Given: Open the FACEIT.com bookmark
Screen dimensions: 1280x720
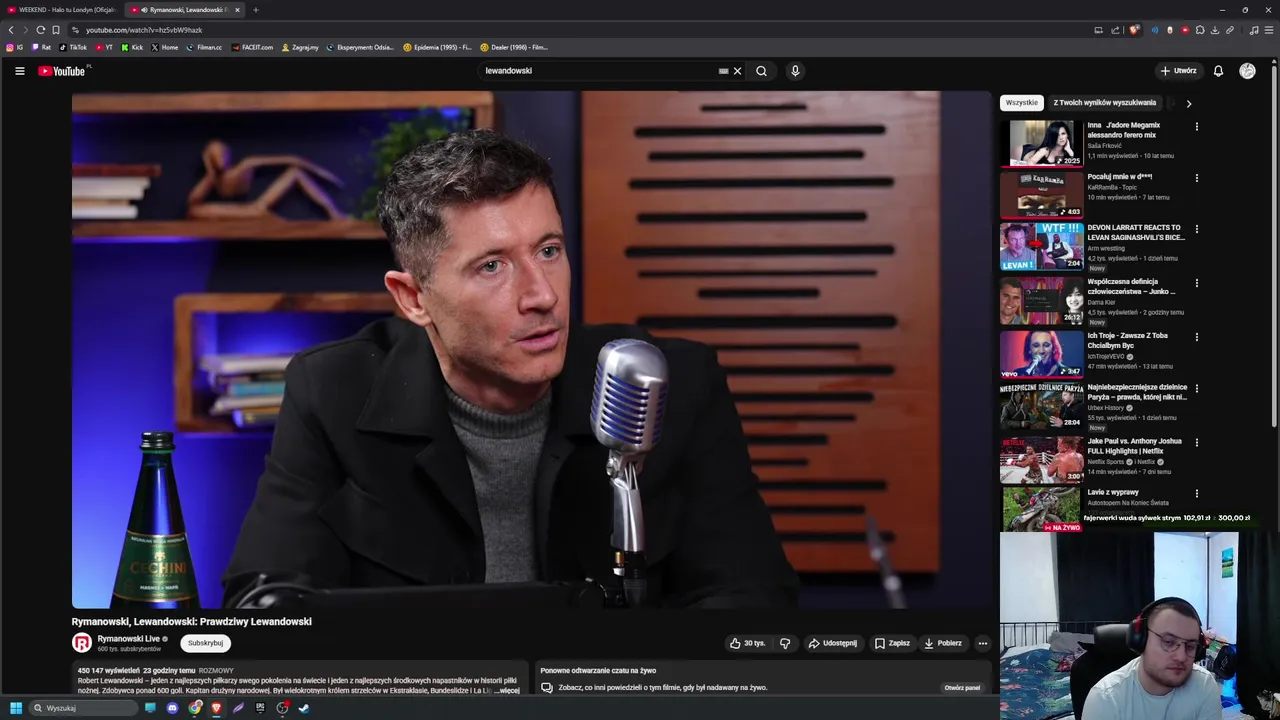Looking at the screenshot, I should pos(252,47).
